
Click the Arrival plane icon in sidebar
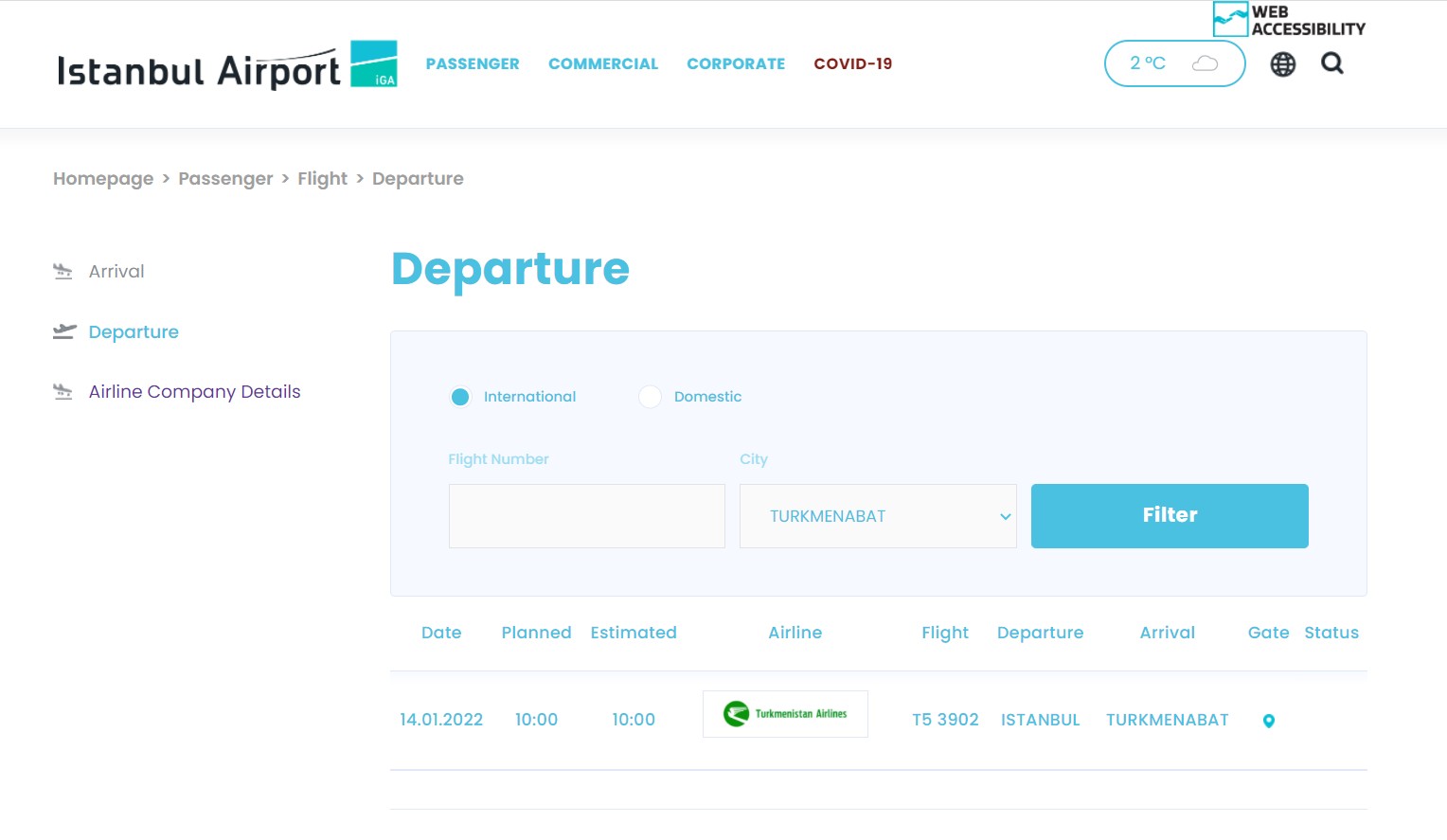click(x=63, y=272)
